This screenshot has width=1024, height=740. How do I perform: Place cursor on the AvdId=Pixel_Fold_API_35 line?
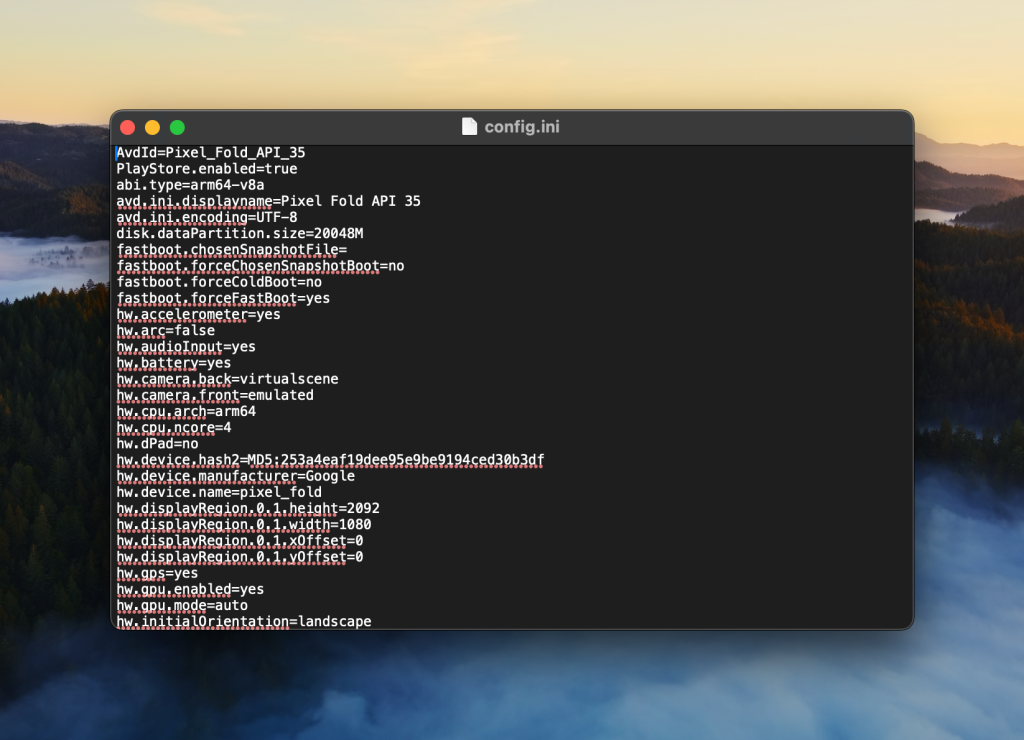(x=211, y=153)
